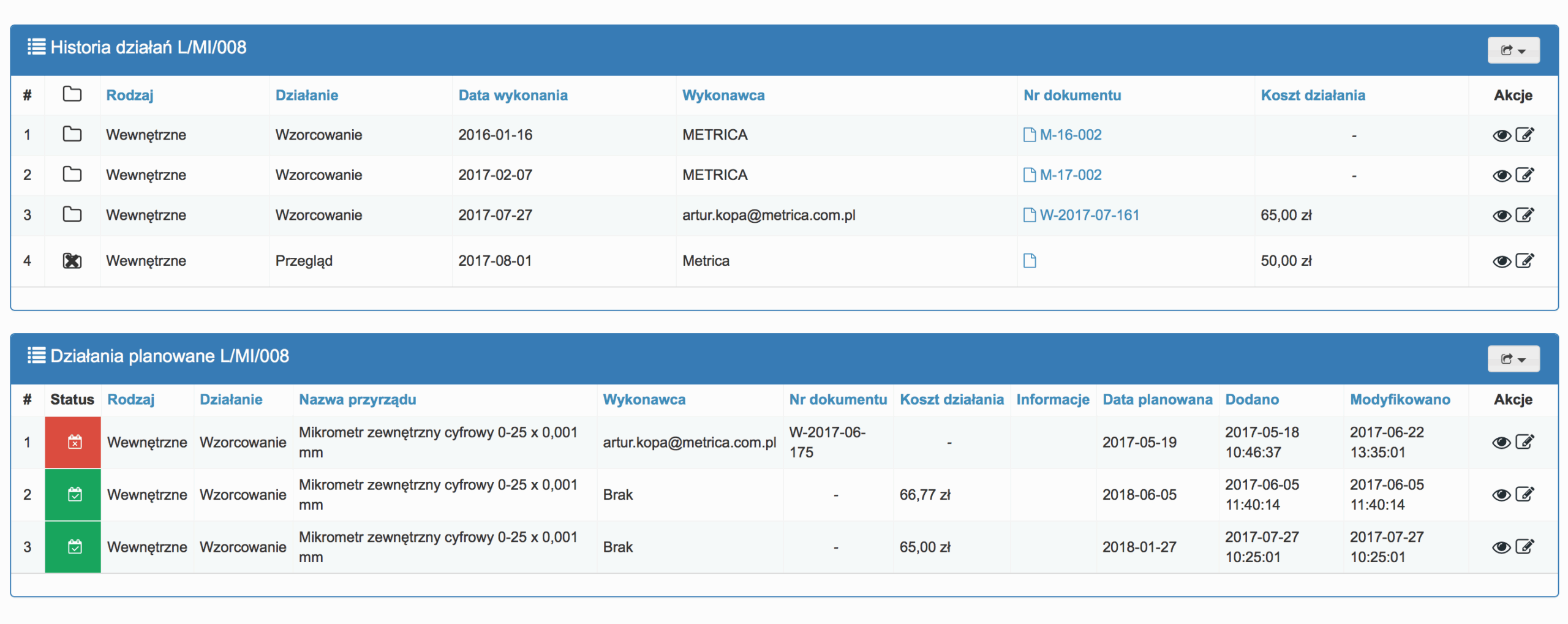Open export dropdown in Historia działań panel
The image size is (1568, 624).
click(x=1513, y=50)
